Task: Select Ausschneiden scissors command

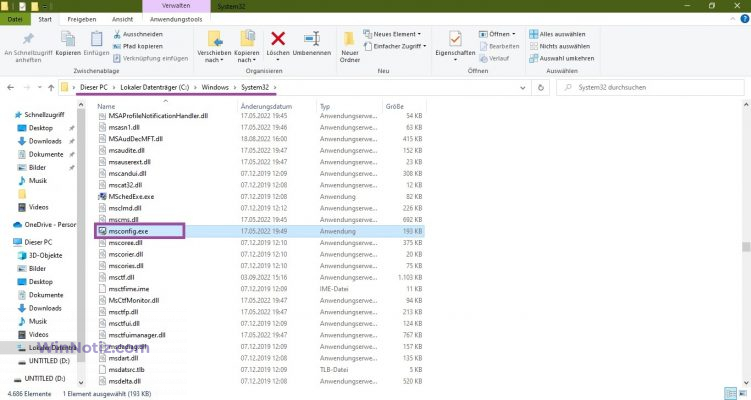Action: click(138, 34)
